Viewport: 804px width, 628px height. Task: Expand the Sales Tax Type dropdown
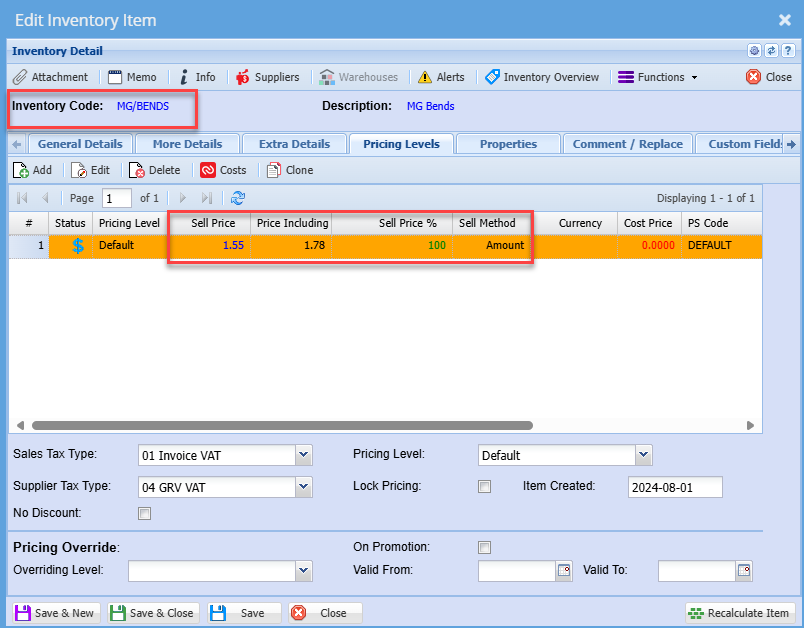pyautogui.click(x=304, y=456)
